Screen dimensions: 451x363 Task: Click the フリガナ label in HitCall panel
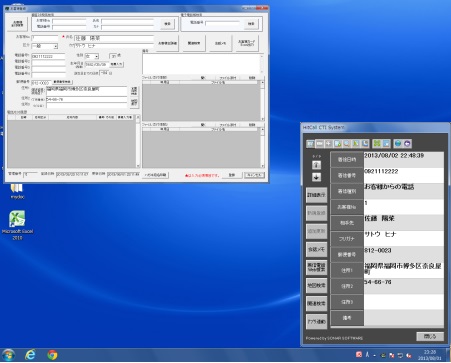click(x=347, y=239)
